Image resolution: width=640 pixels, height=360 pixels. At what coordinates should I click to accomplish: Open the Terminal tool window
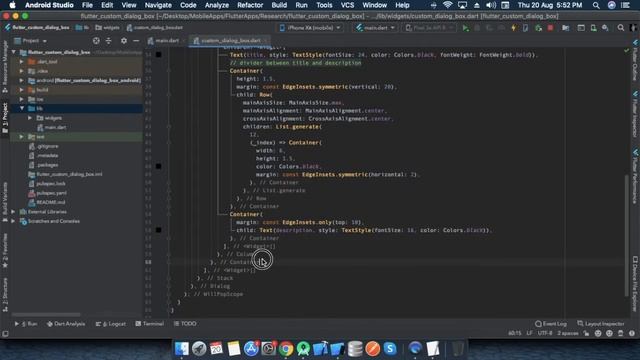pos(149,324)
